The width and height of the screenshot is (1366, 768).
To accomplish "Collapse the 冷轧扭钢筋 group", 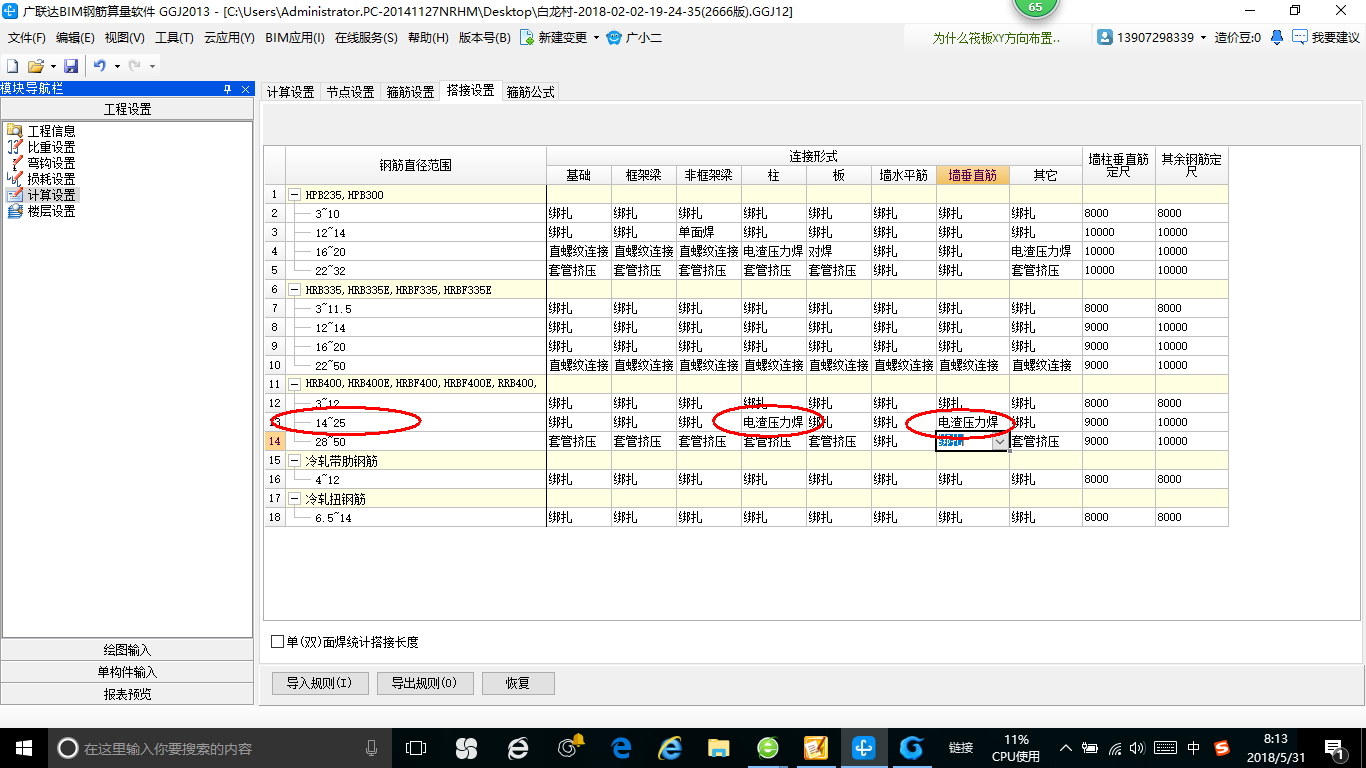I will pyautogui.click(x=295, y=499).
